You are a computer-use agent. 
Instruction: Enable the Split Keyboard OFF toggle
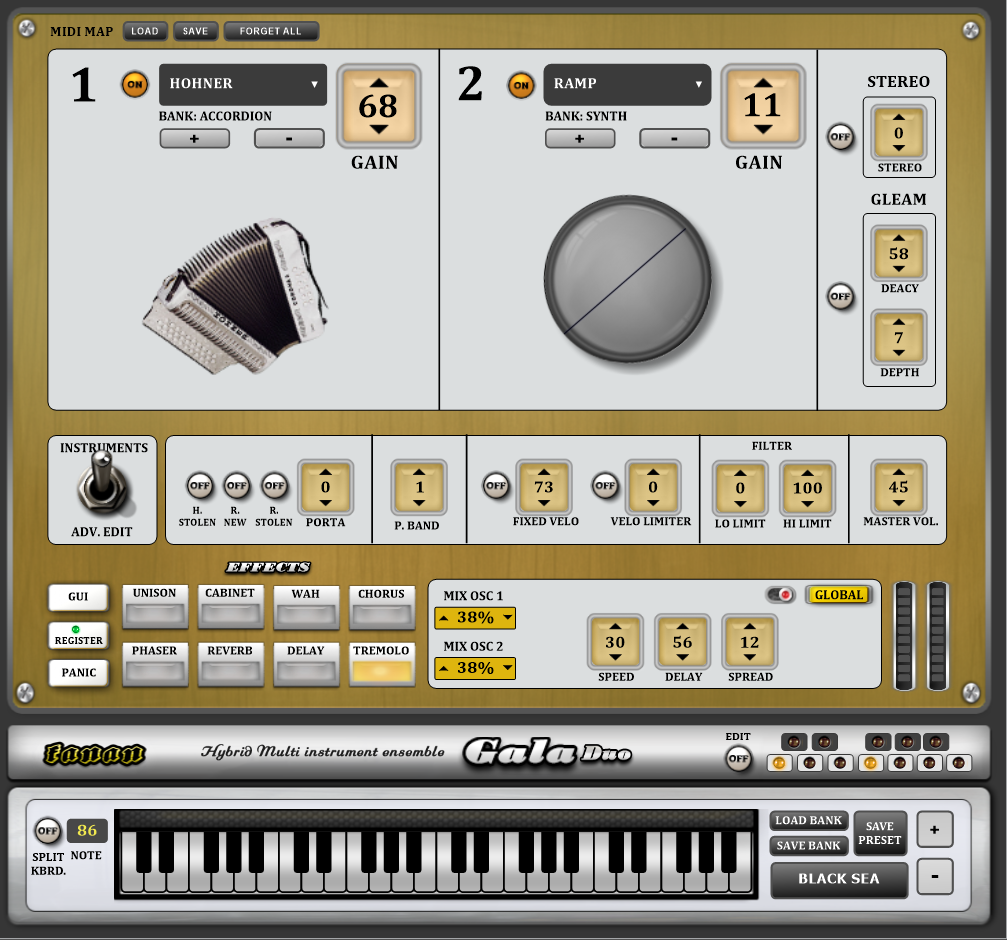47,830
